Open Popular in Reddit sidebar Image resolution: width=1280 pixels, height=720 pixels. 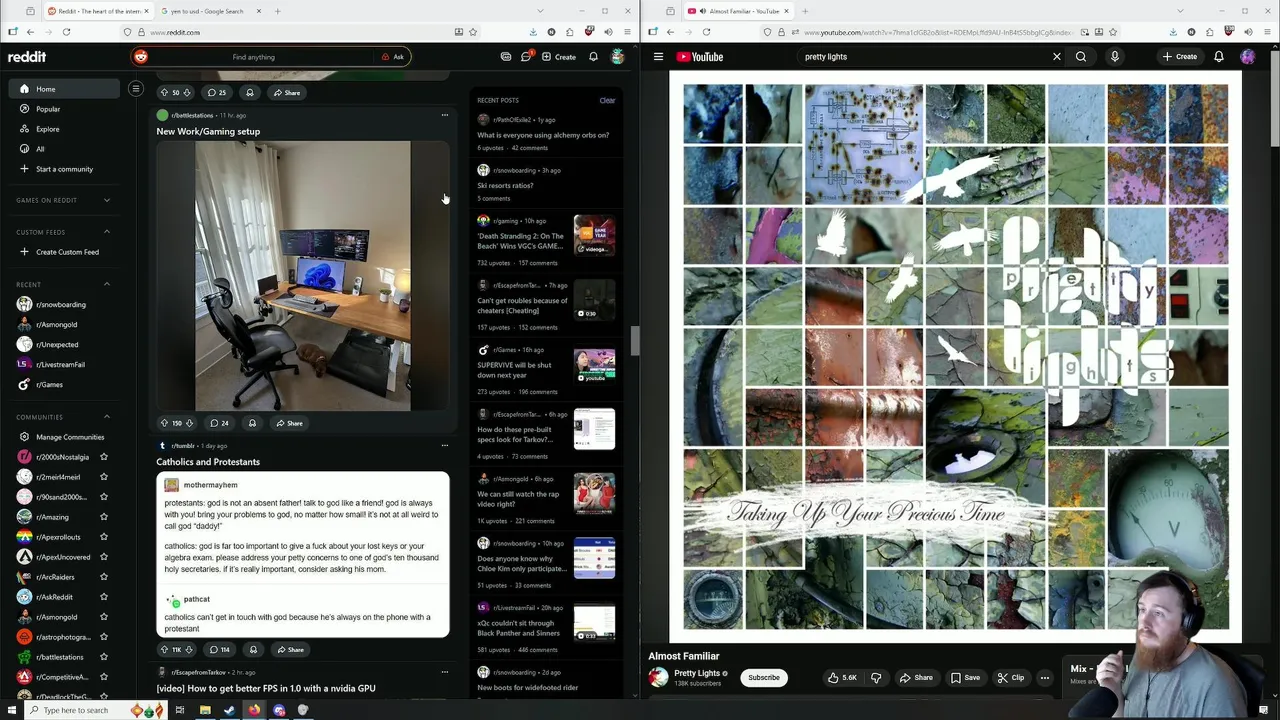click(66, 109)
